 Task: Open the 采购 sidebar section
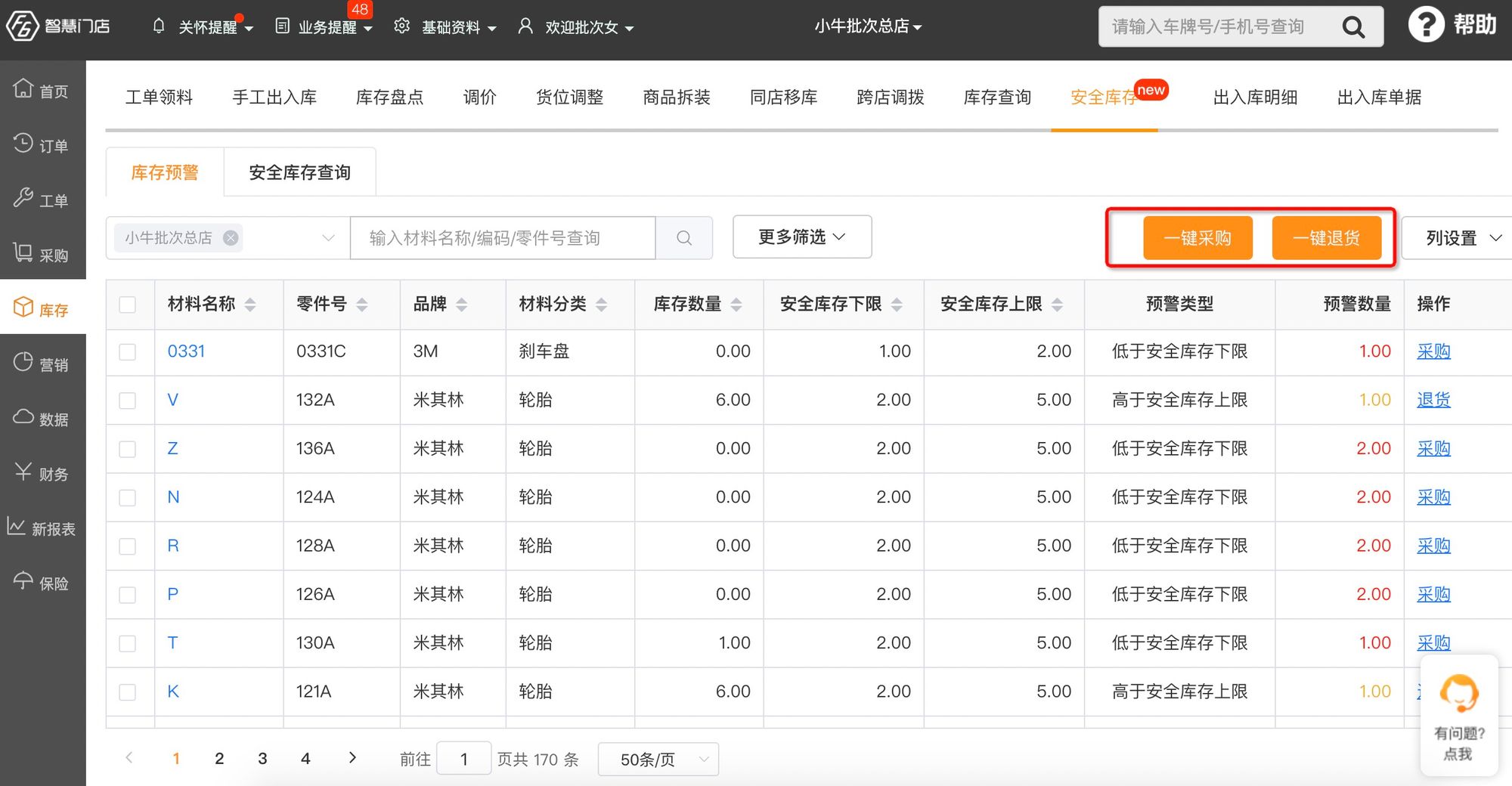[42, 254]
